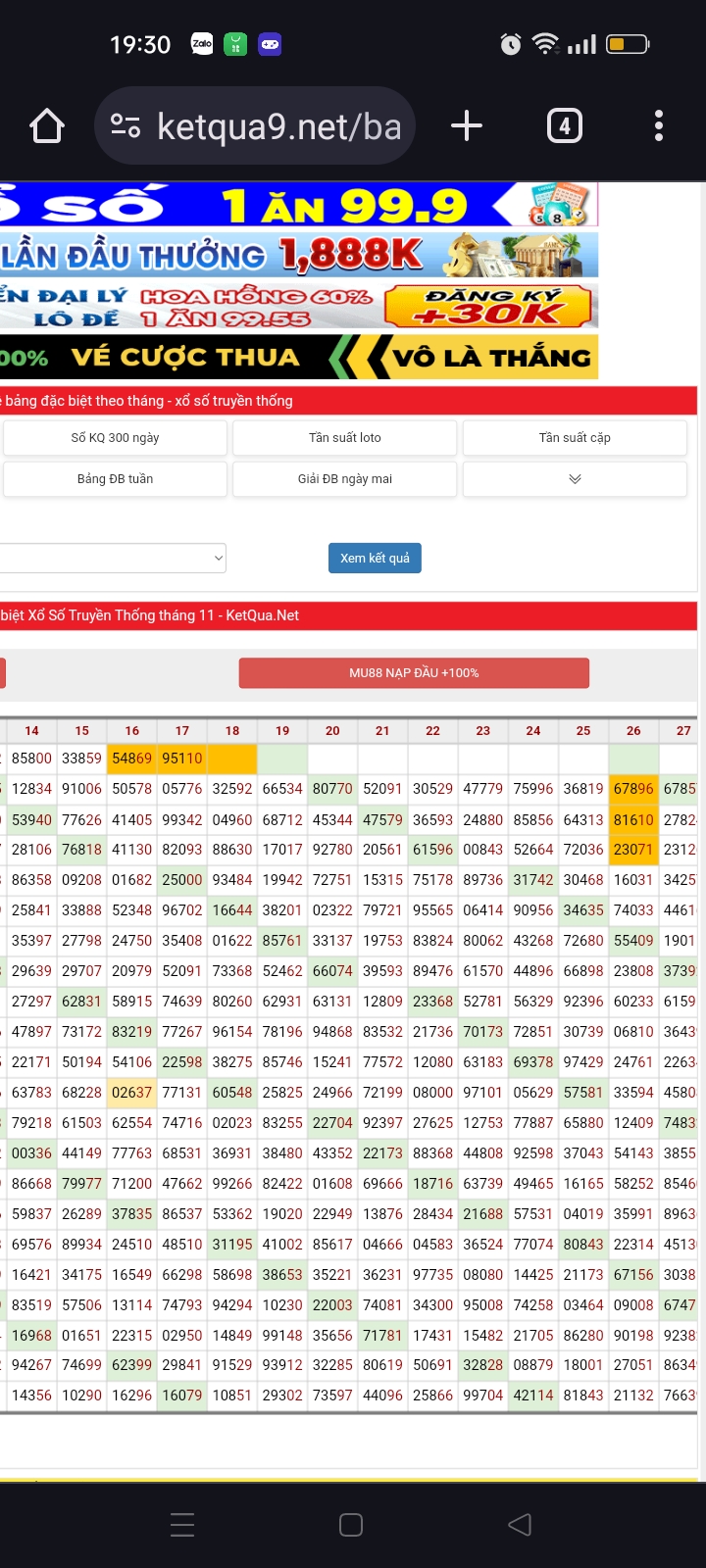Screen dimensions: 706x1568
Task: Open the tab switcher showing 4 tabs
Action: click(565, 125)
